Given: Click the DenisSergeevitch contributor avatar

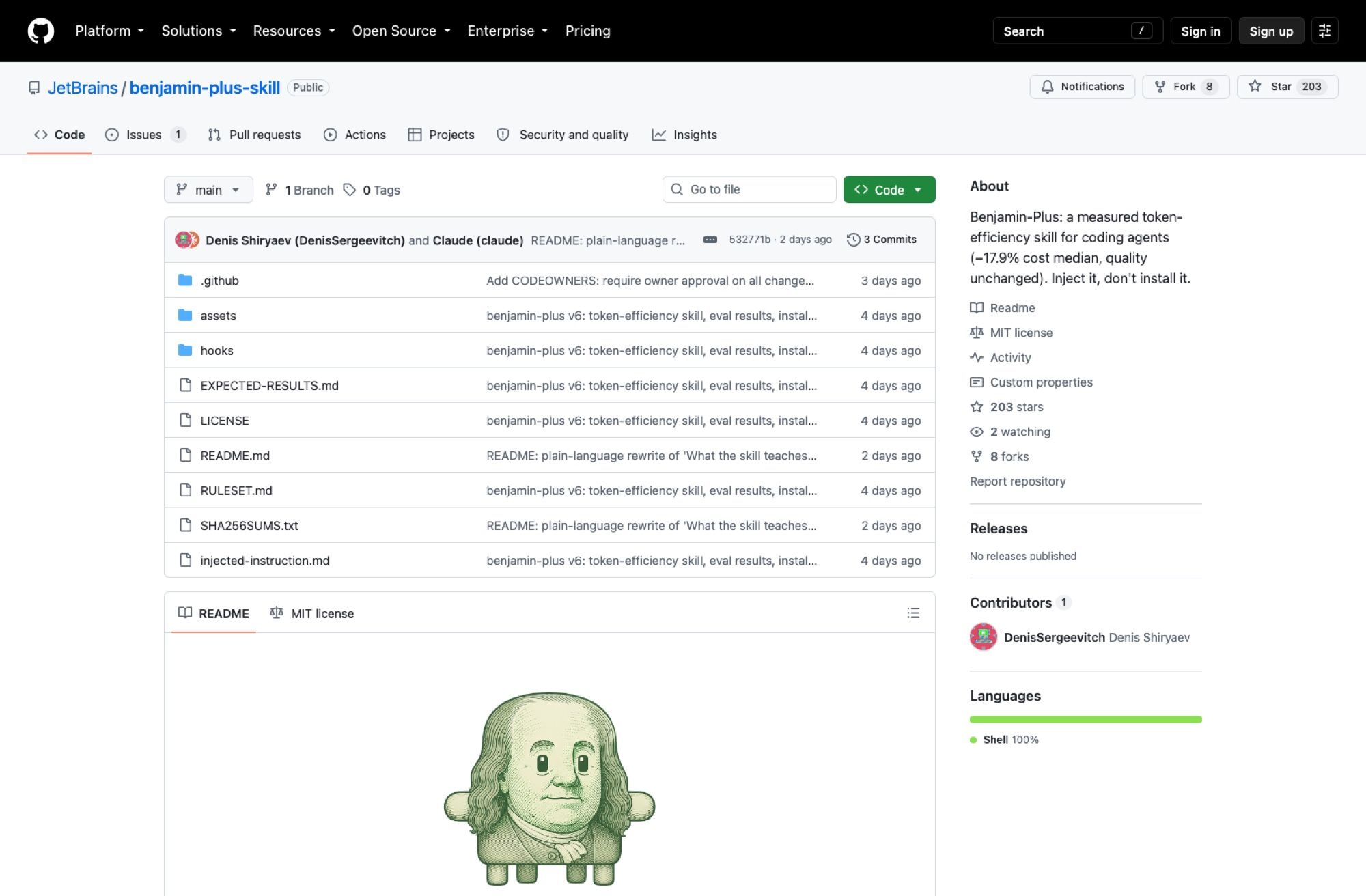Looking at the screenshot, I should tap(984, 637).
